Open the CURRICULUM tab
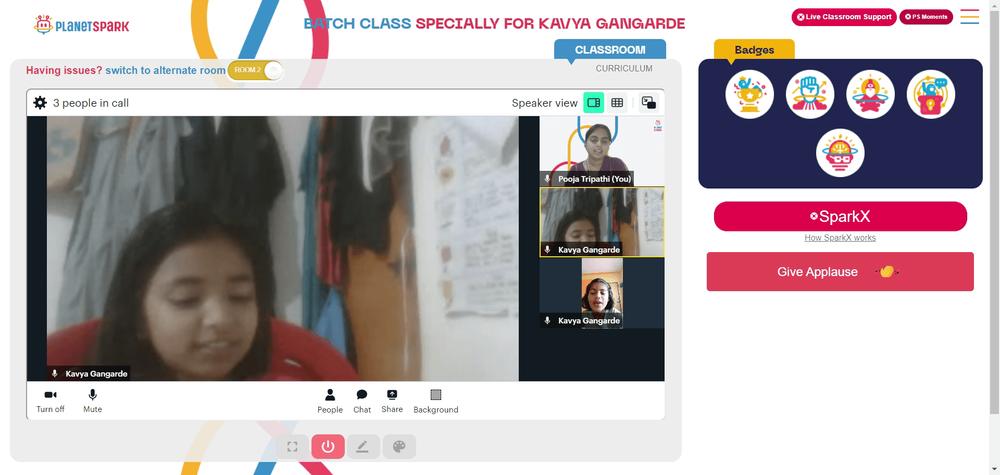 click(624, 68)
